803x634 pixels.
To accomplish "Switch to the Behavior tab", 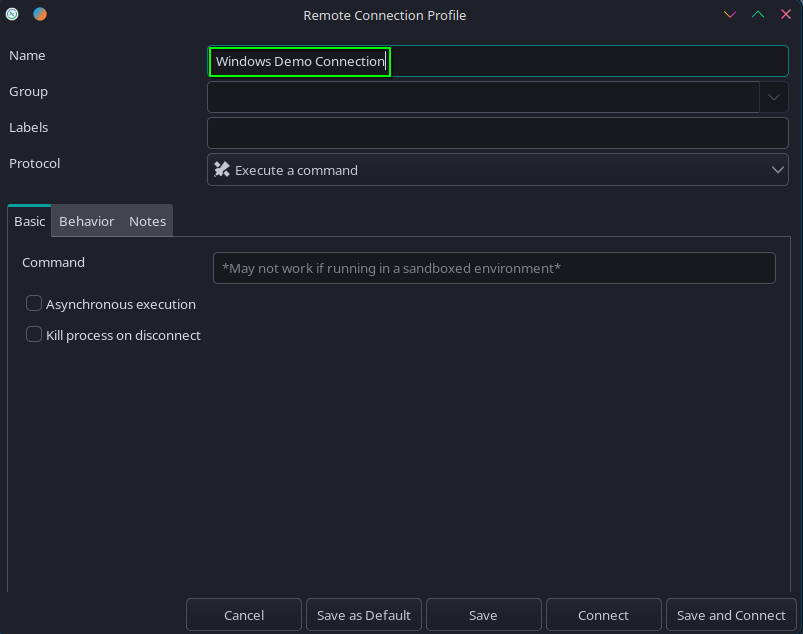I will pos(87,221).
